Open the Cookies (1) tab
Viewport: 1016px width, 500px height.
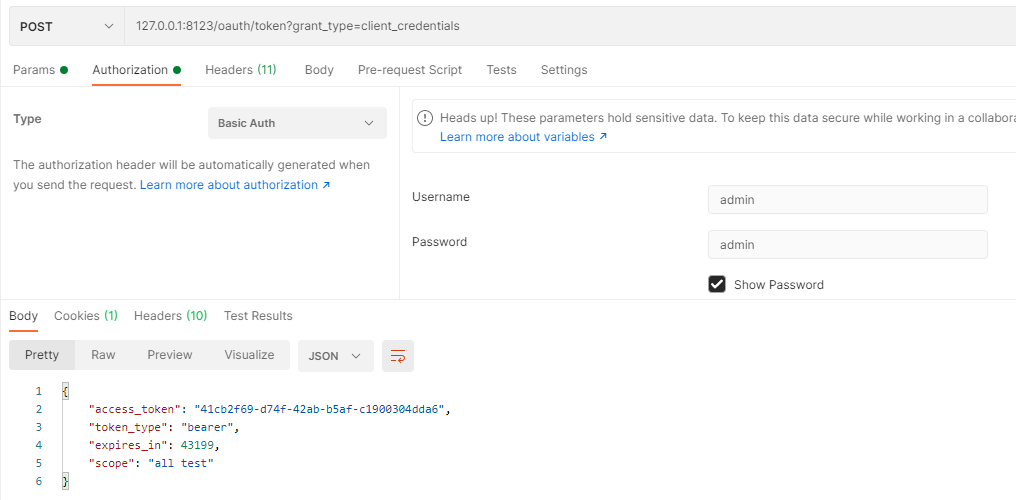pyautogui.click(x=86, y=316)
